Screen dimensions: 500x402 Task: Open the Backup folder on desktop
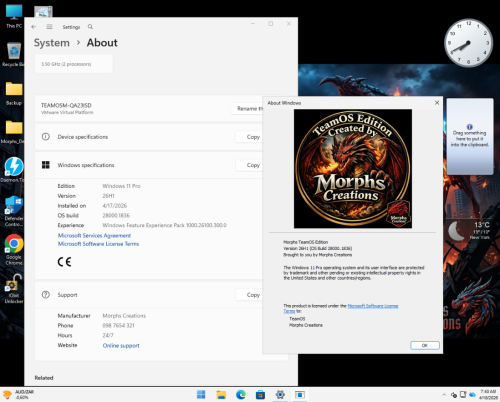click(14, 93)
